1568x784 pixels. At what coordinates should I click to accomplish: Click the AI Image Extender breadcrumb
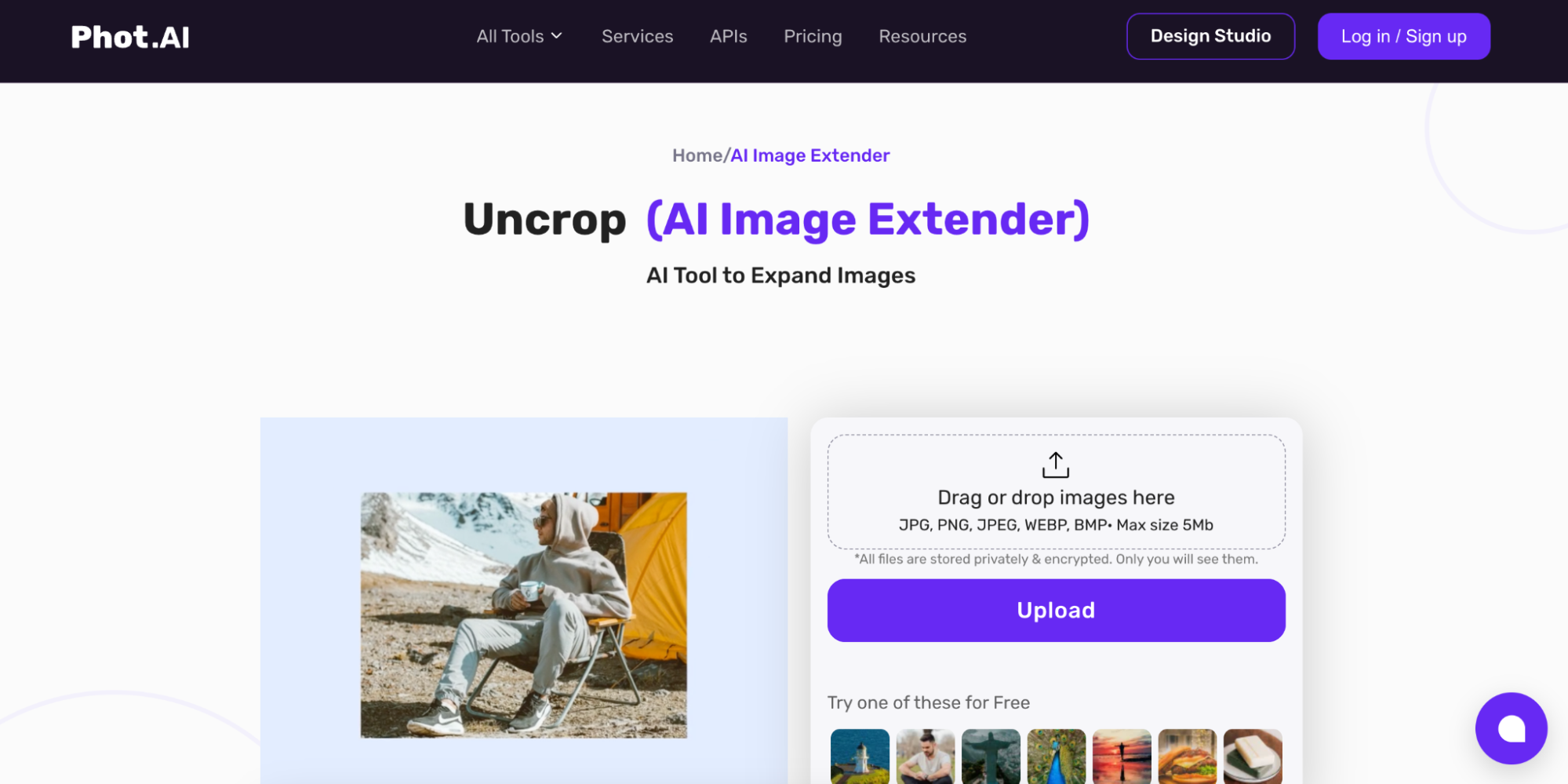810,155
